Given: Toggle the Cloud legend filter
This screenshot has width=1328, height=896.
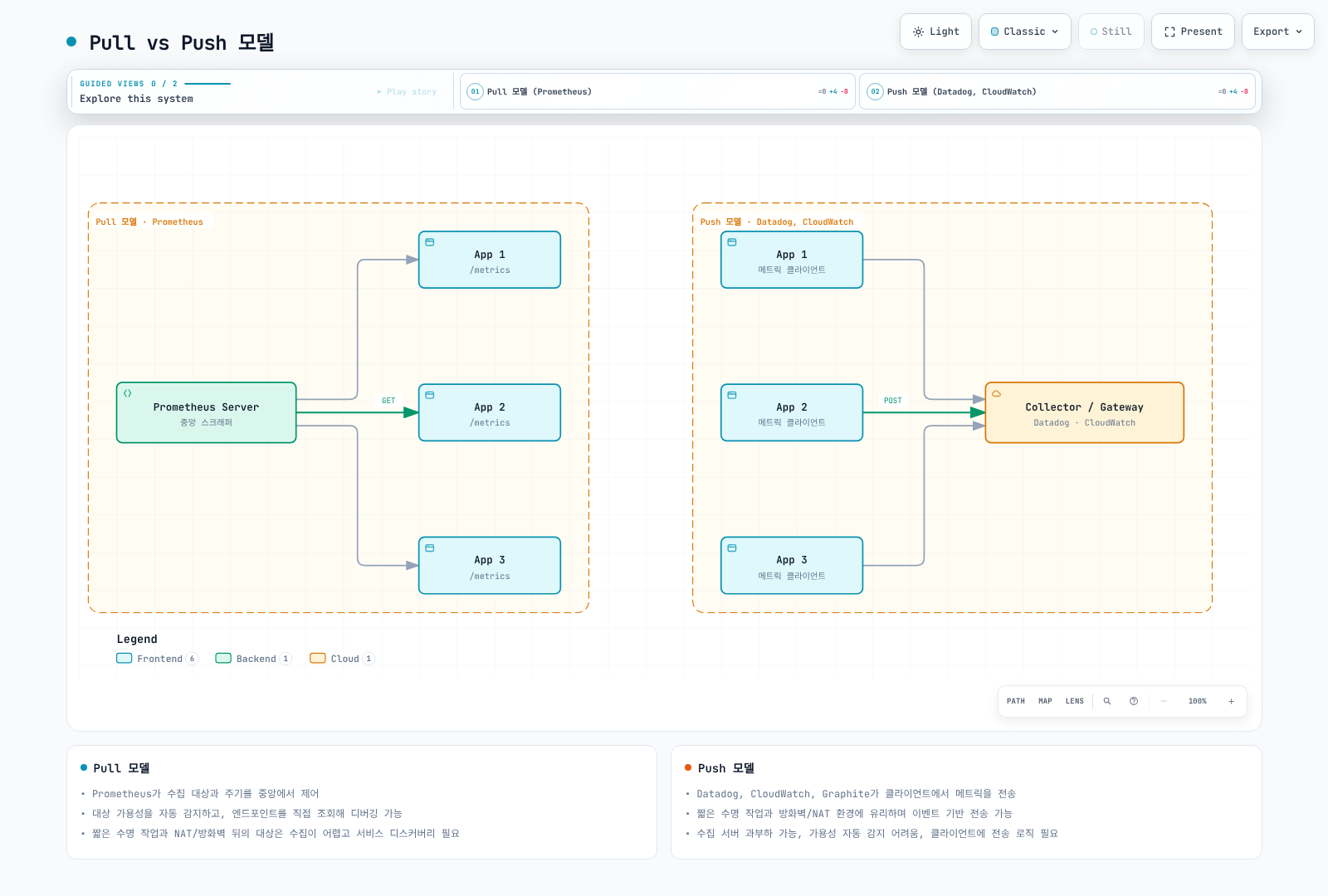Looking at the screenshot, I should pyautogui.click(x=343, y=659).
